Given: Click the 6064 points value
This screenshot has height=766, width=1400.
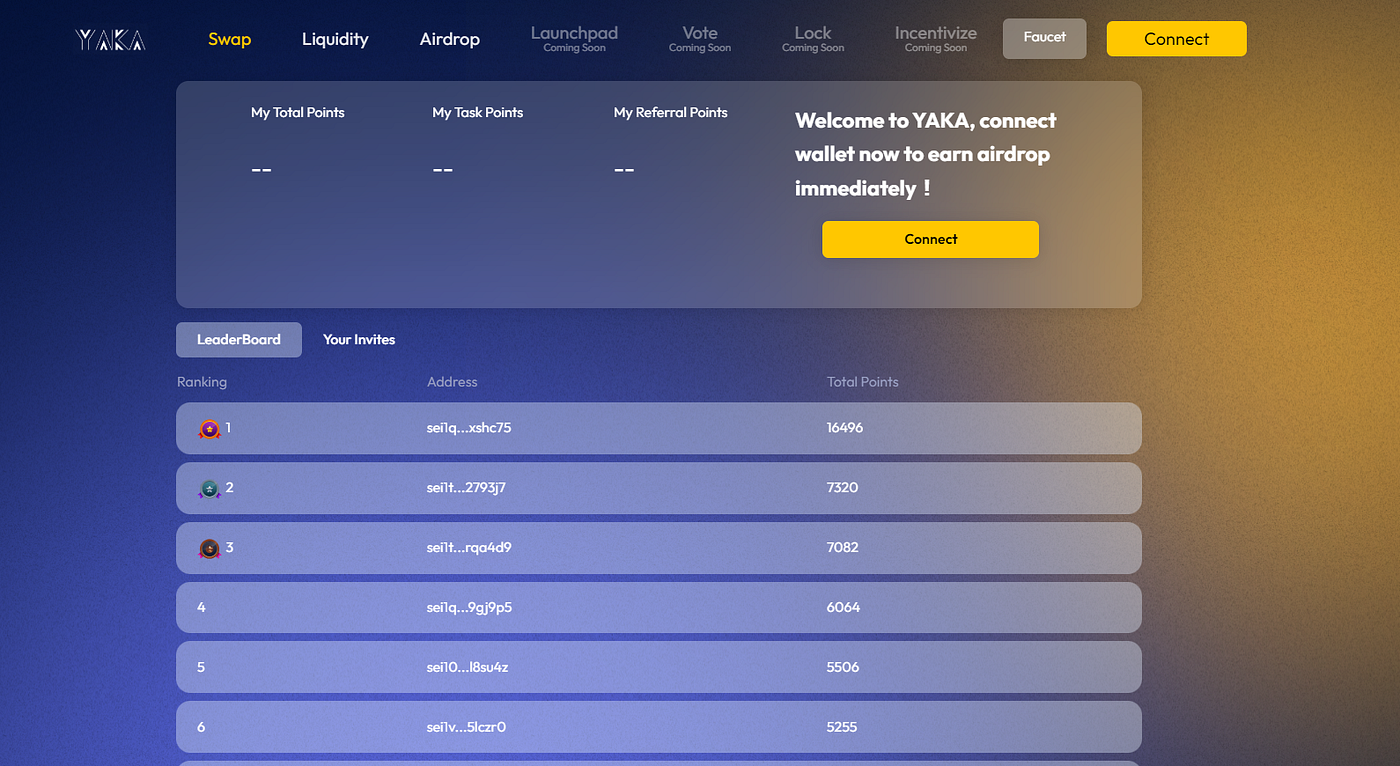Looking at the screenshot, I should [843, 607].
